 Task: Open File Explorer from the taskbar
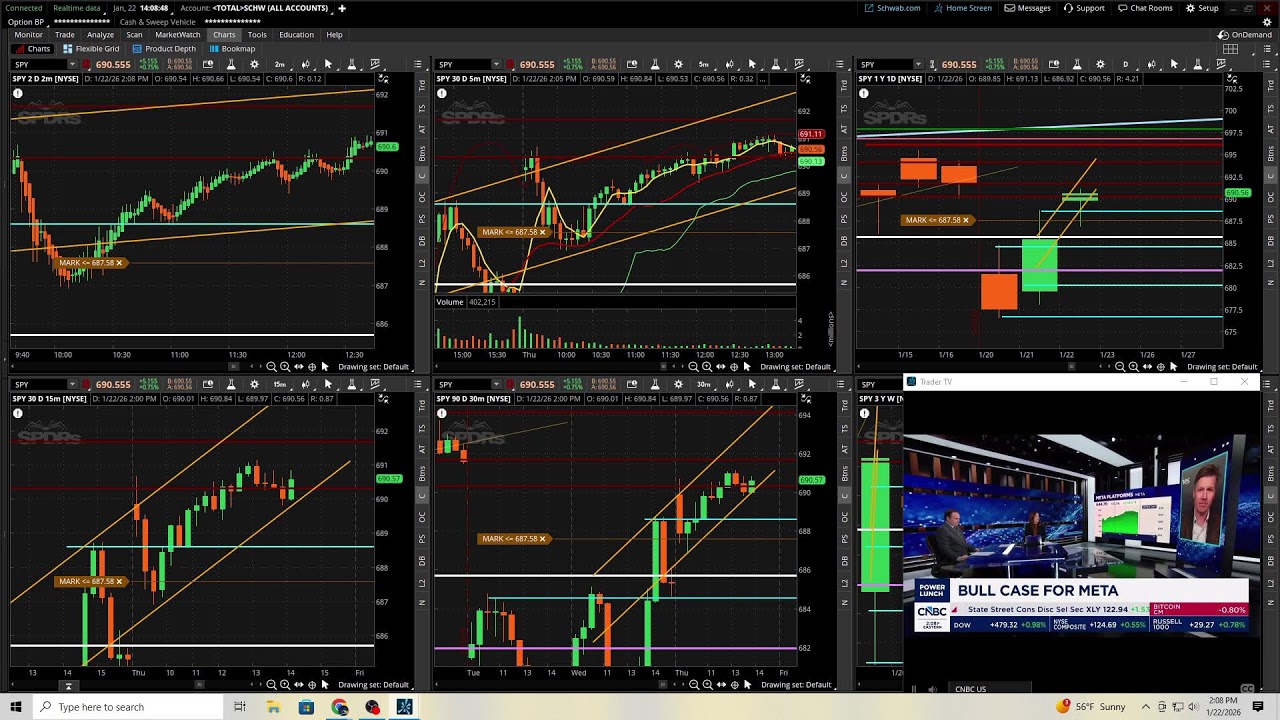click(273, 707)
